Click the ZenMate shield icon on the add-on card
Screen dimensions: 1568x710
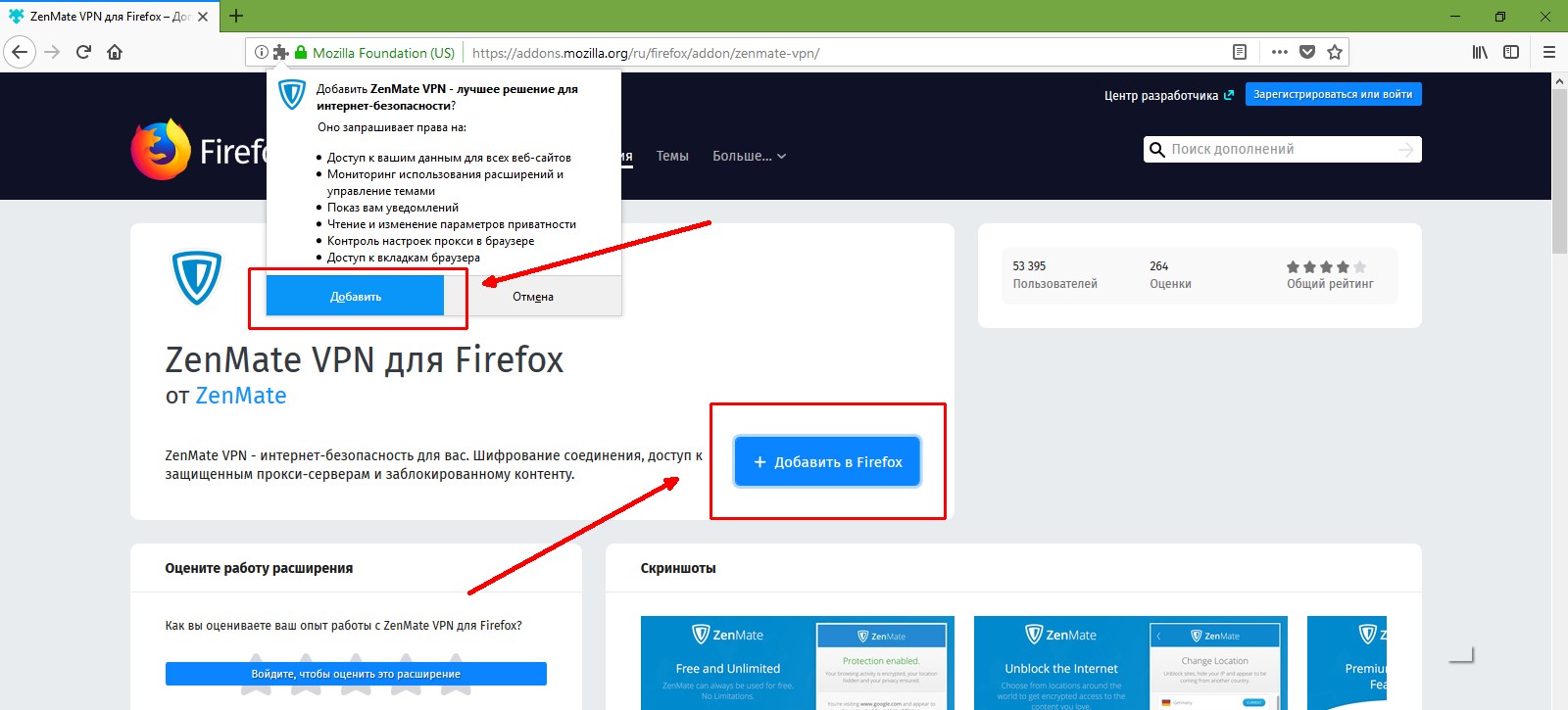[x=197, y=278]
